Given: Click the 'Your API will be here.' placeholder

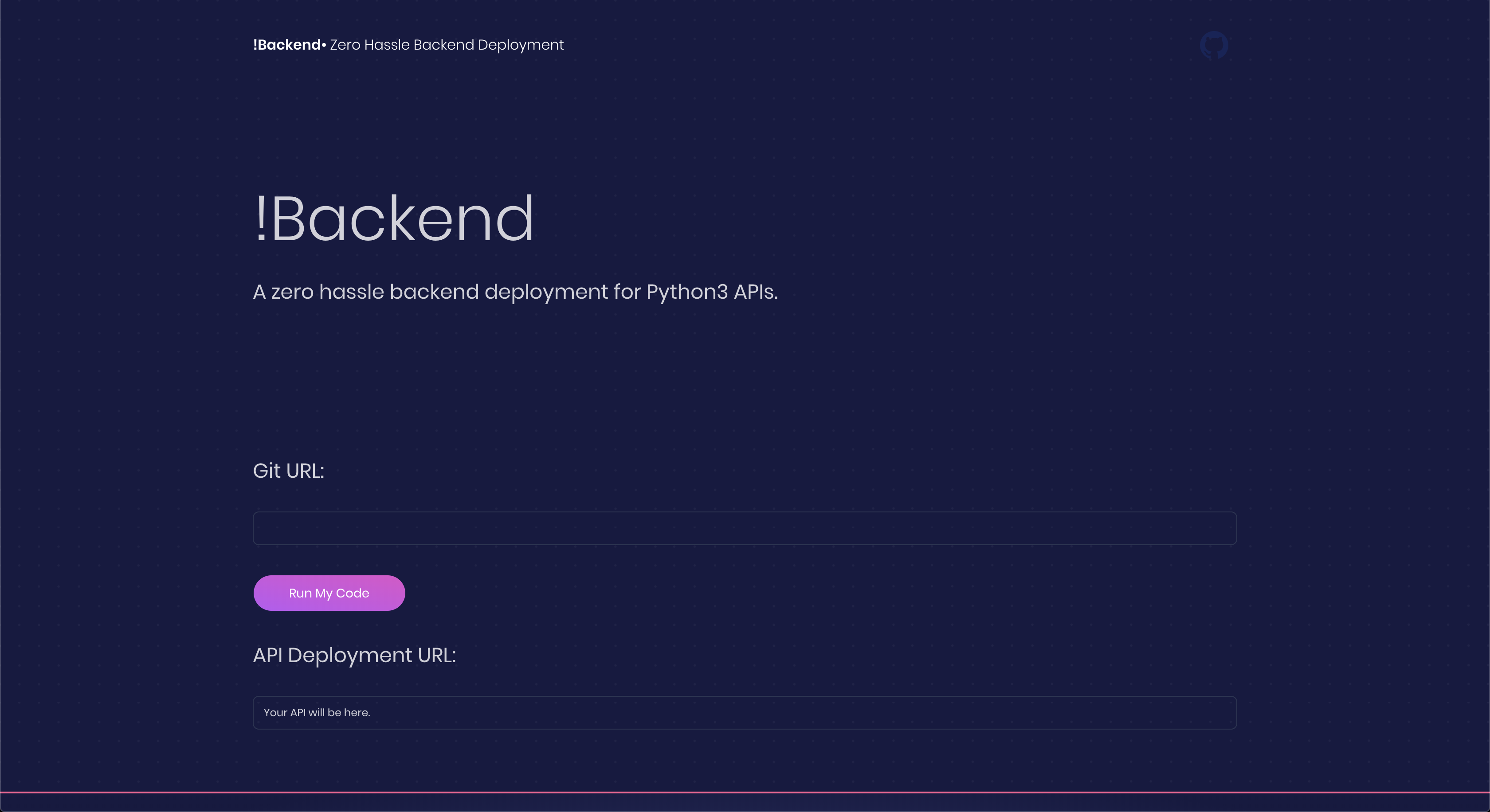Looking at the screenshot, I should click(316, 713).
